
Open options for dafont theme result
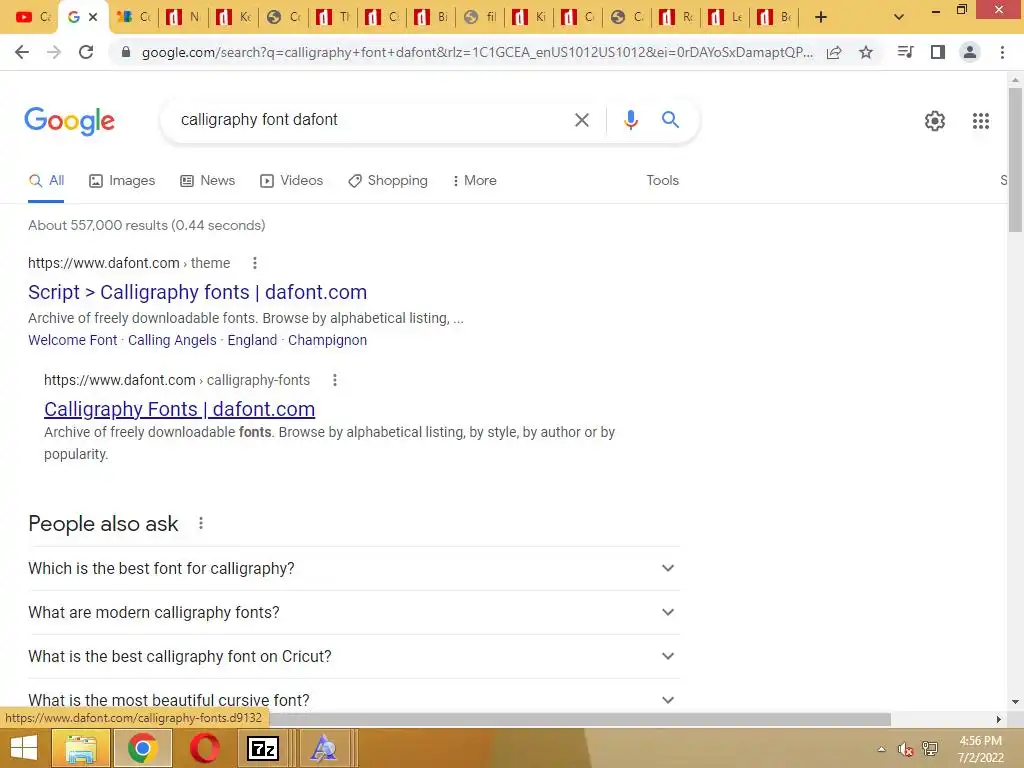[255, 263]
